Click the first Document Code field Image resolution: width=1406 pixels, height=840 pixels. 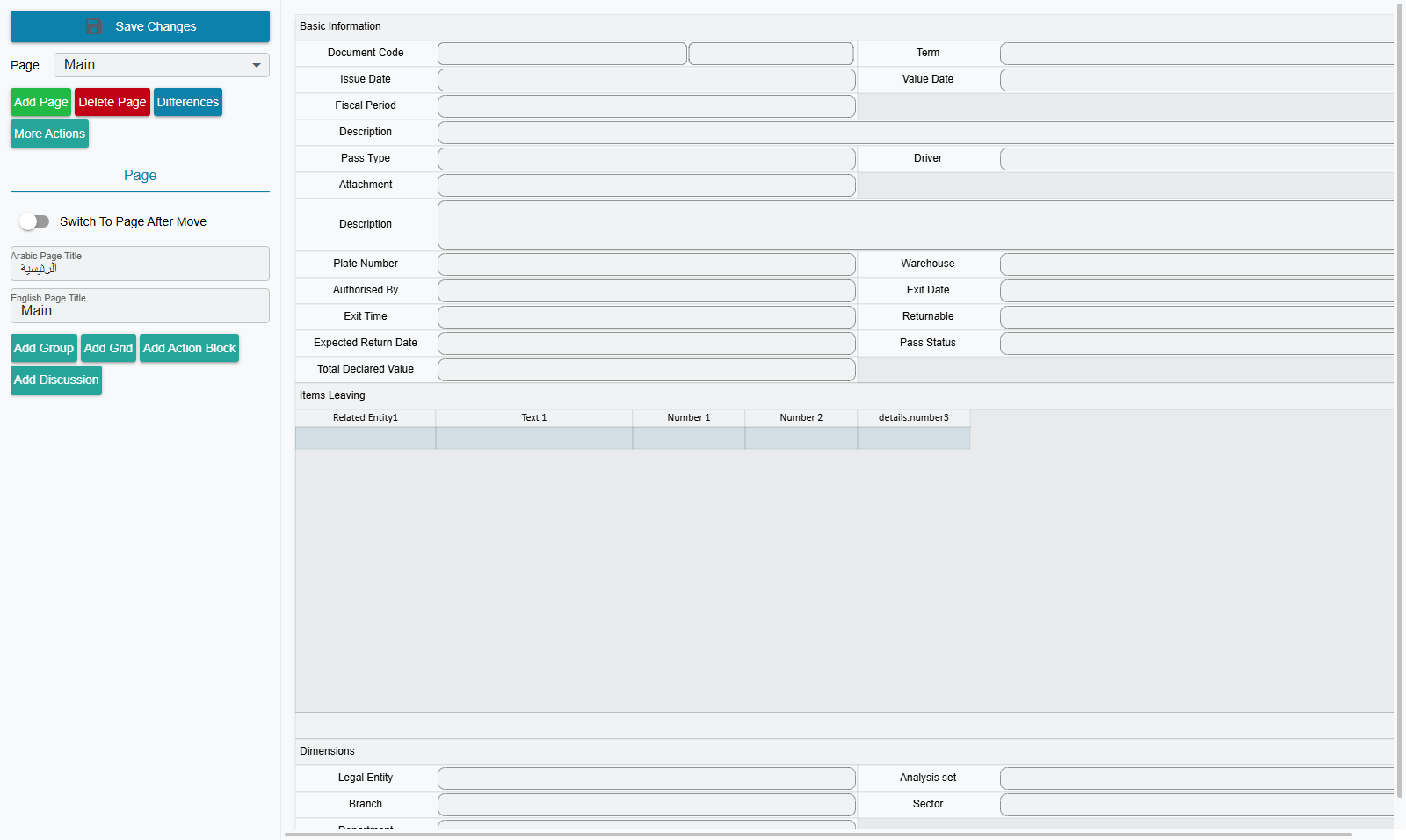(562, 54)
